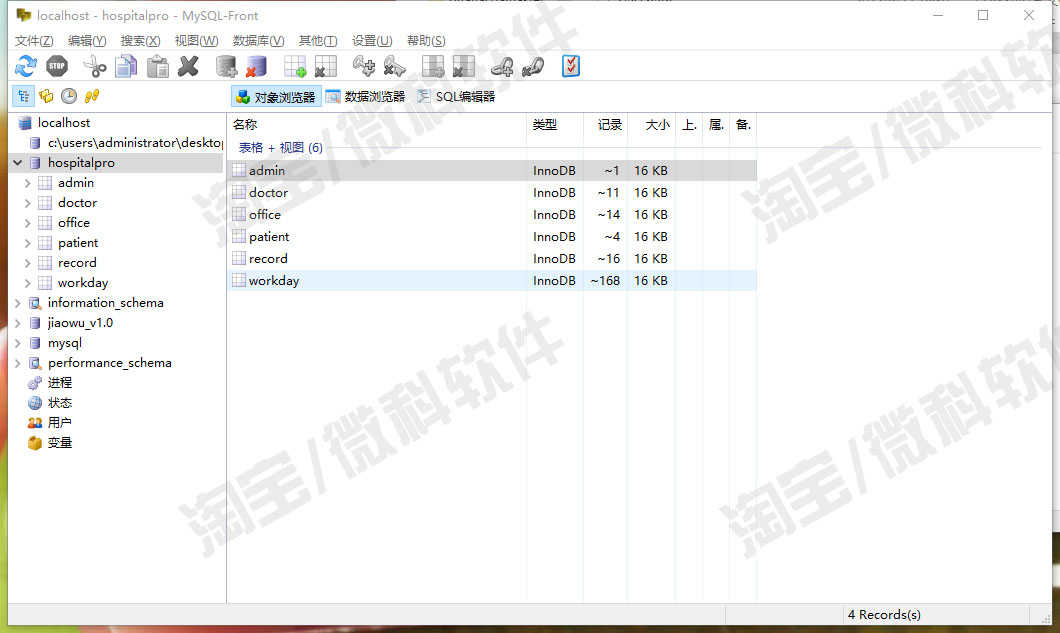1060x633 pixels.
Task: Open the 帮助(S) menu
Action: [426, 41]
